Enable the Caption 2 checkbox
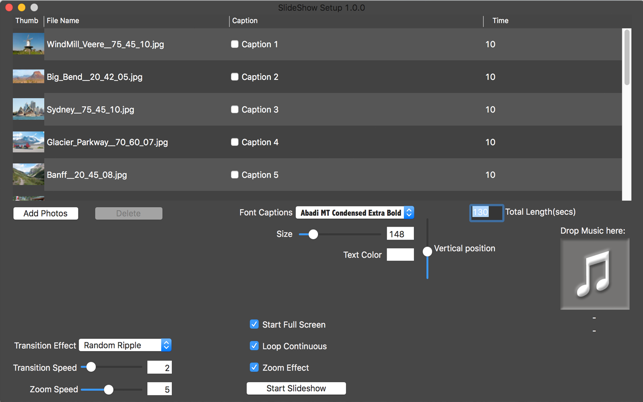Image resolution: width=643 pixels, height=402 pixels. coord(235,77)
